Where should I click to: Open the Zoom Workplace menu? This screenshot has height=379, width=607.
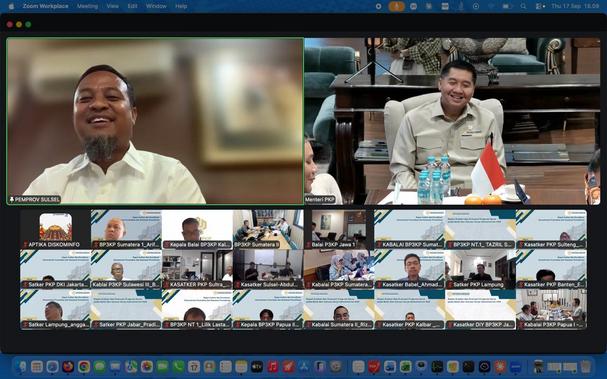coord(45,6)
